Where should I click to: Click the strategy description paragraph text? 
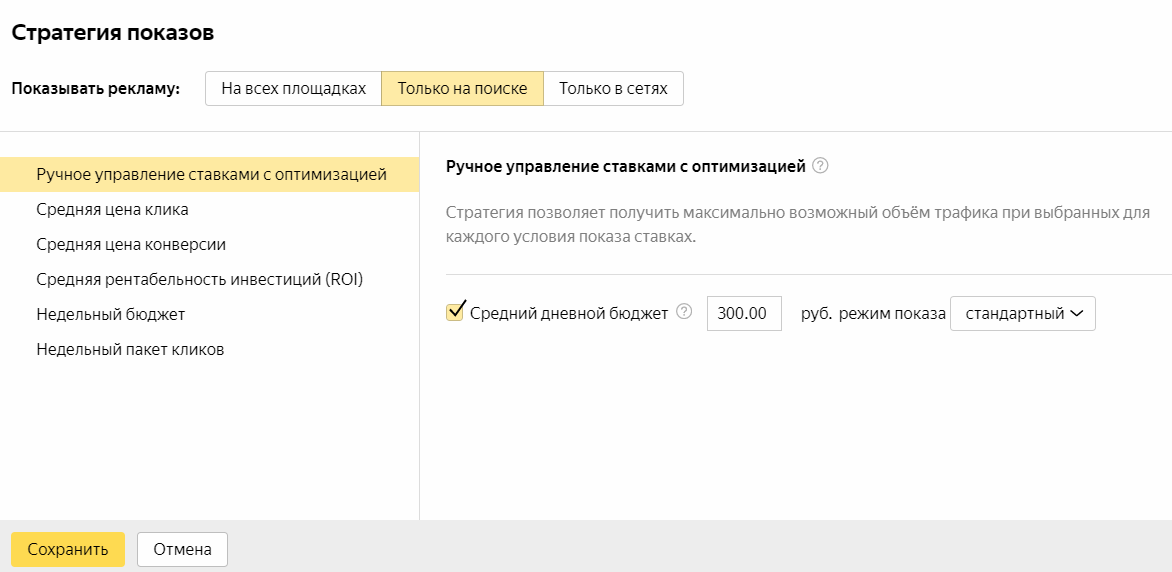click(798, 224)
